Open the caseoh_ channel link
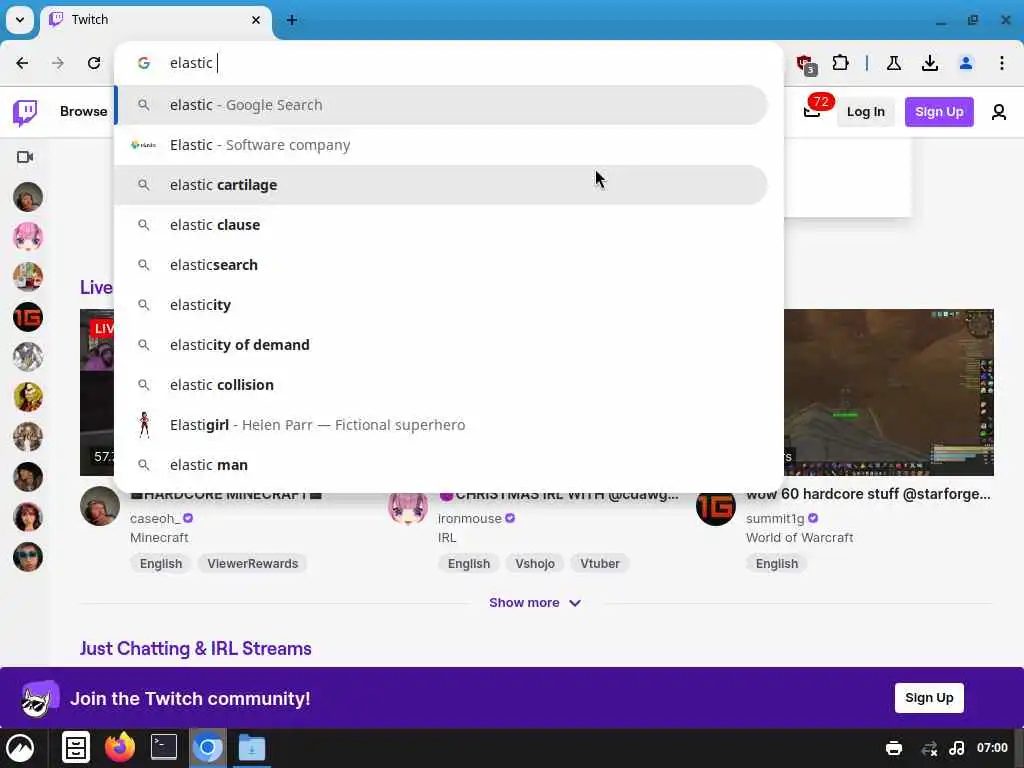This screenshot has height=768, width=1024. pyautogui.click(x=155, y=519)
